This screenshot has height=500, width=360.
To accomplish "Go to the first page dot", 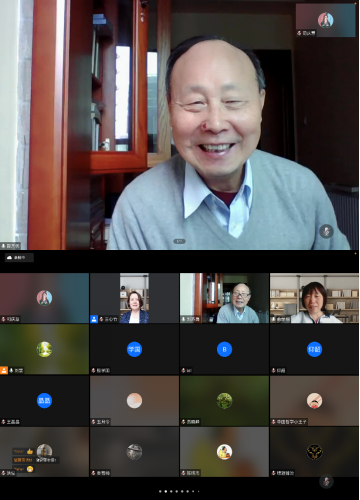I will pos(160,491).
